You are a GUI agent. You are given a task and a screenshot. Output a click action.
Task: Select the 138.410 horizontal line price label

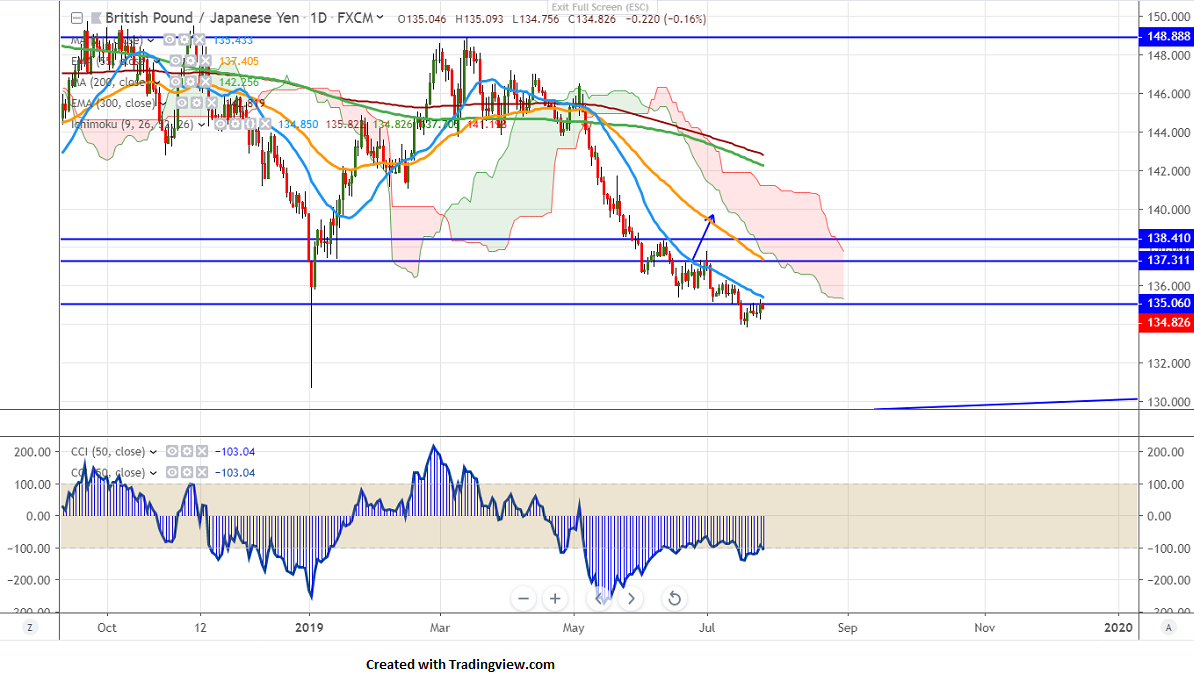coord(1166,238)
